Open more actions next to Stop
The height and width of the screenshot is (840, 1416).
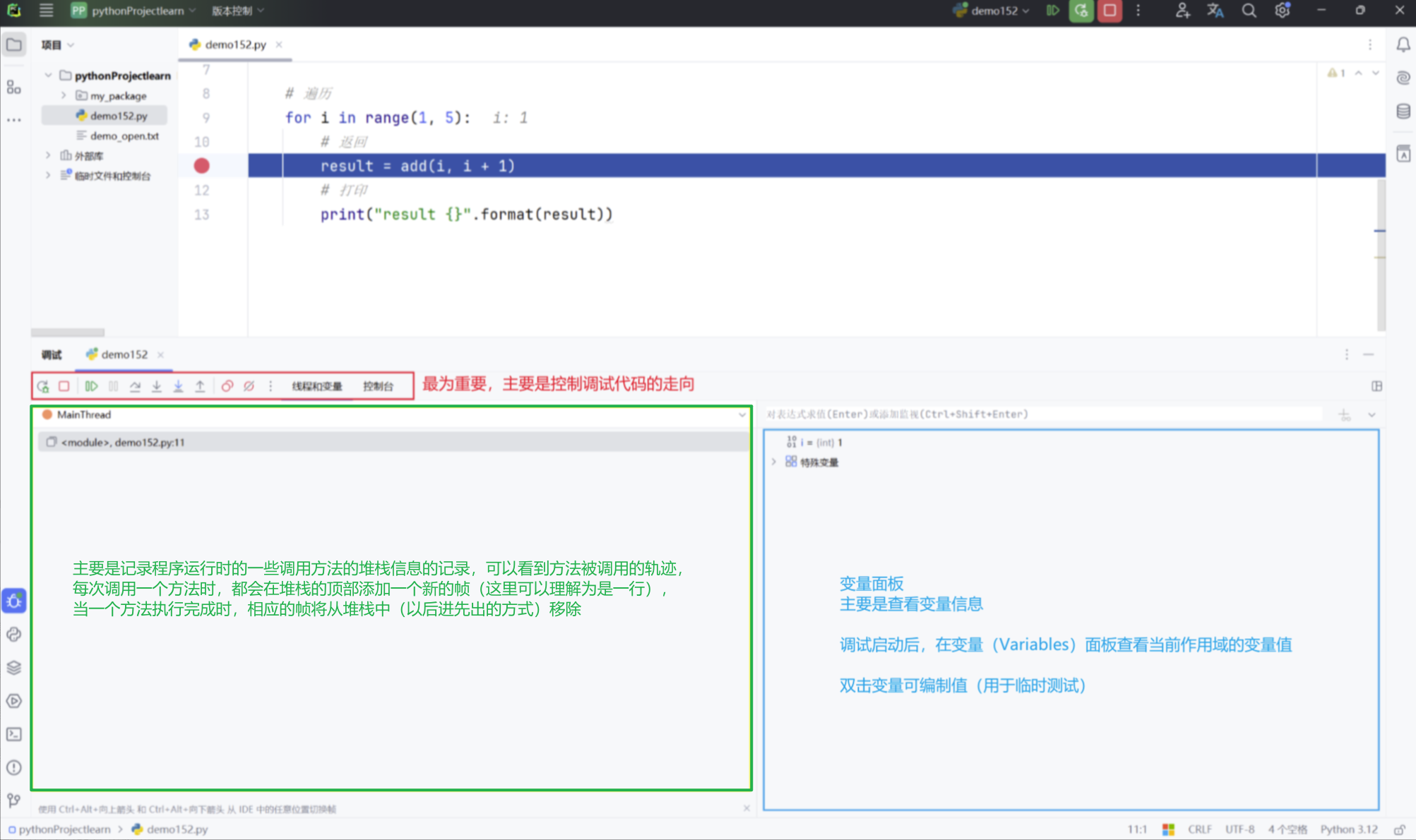click(1138, 11)
